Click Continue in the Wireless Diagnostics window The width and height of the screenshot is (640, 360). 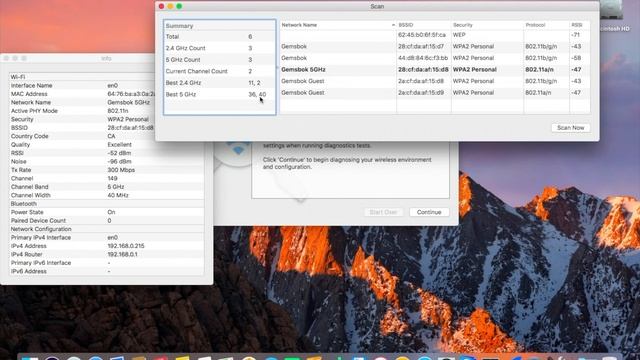pos(429,212)
